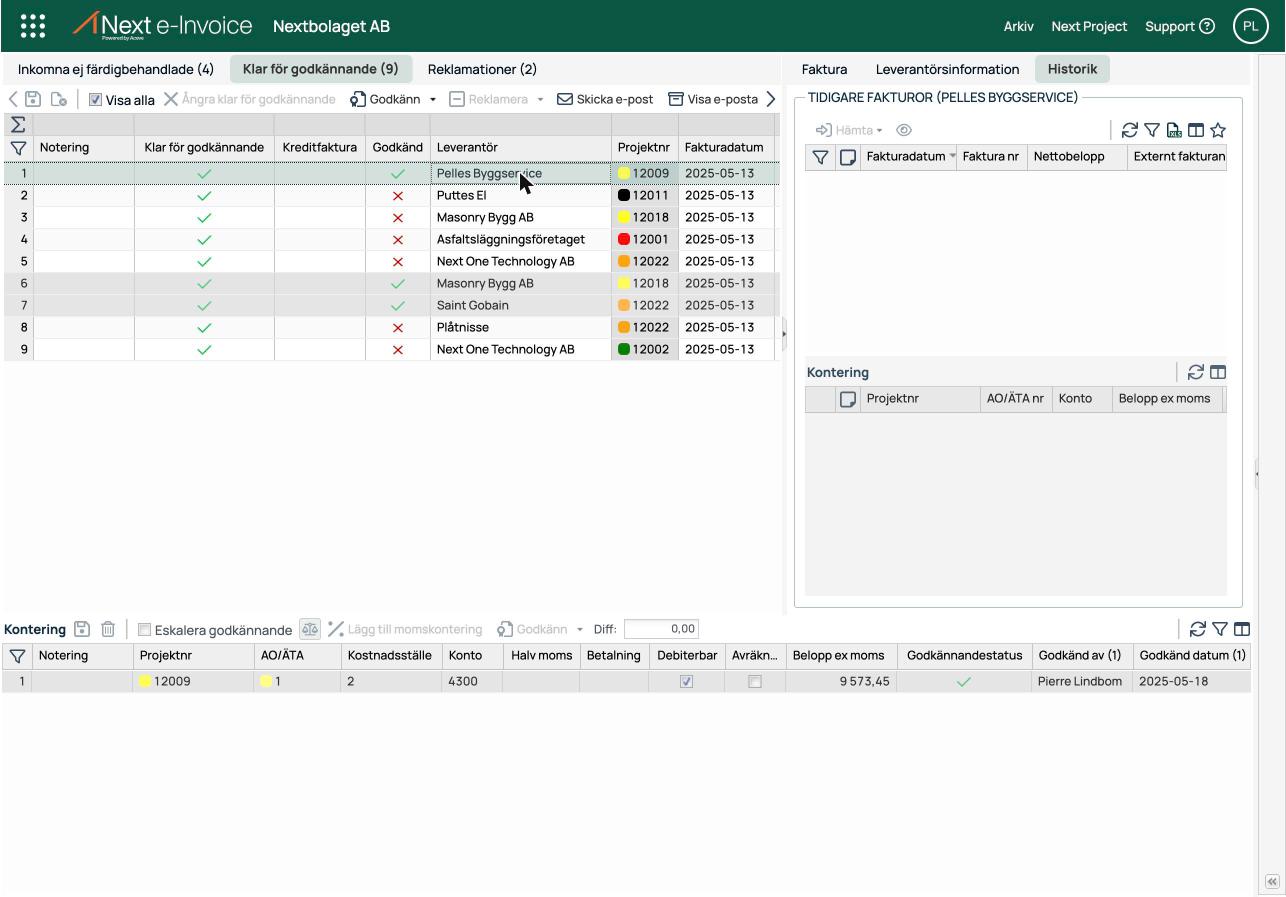Click the document icon next to save in invoice toolbar
Image resolution: width=1286 pixels, height=897 pixels.
[x=59, y=99]
